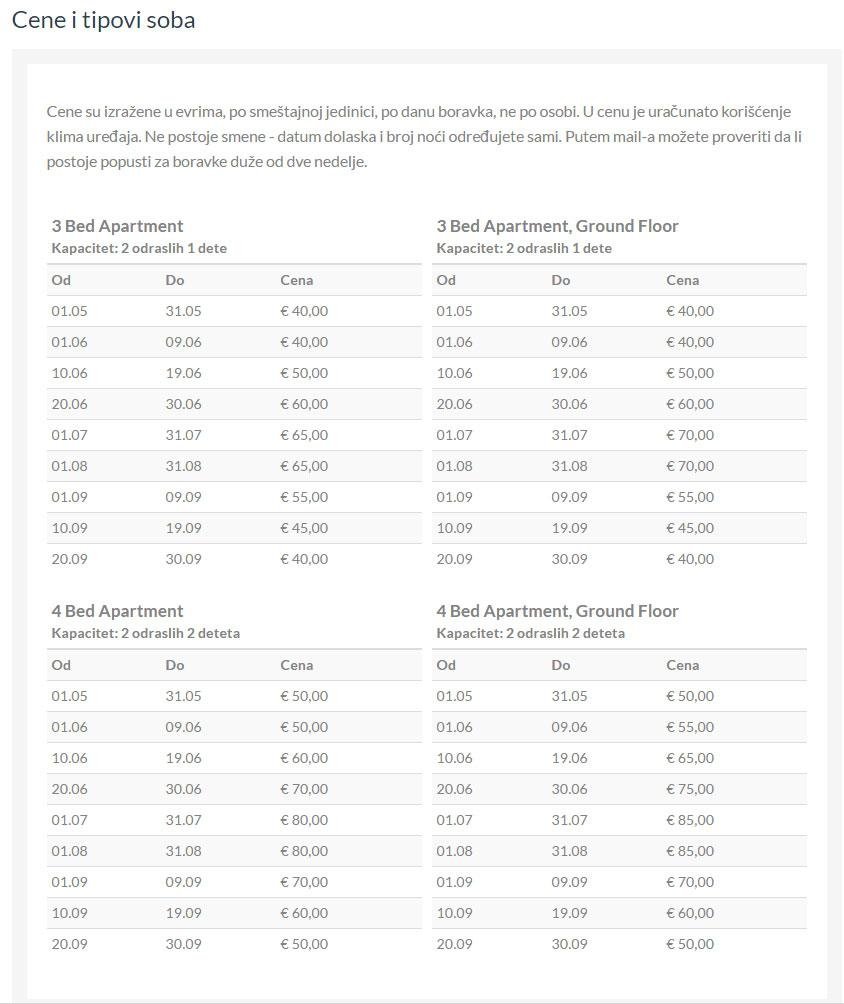This screenshot has width=844, height=1004.
Task: Click the 'Cene i tipovi soba' heading
Action: 103,20
